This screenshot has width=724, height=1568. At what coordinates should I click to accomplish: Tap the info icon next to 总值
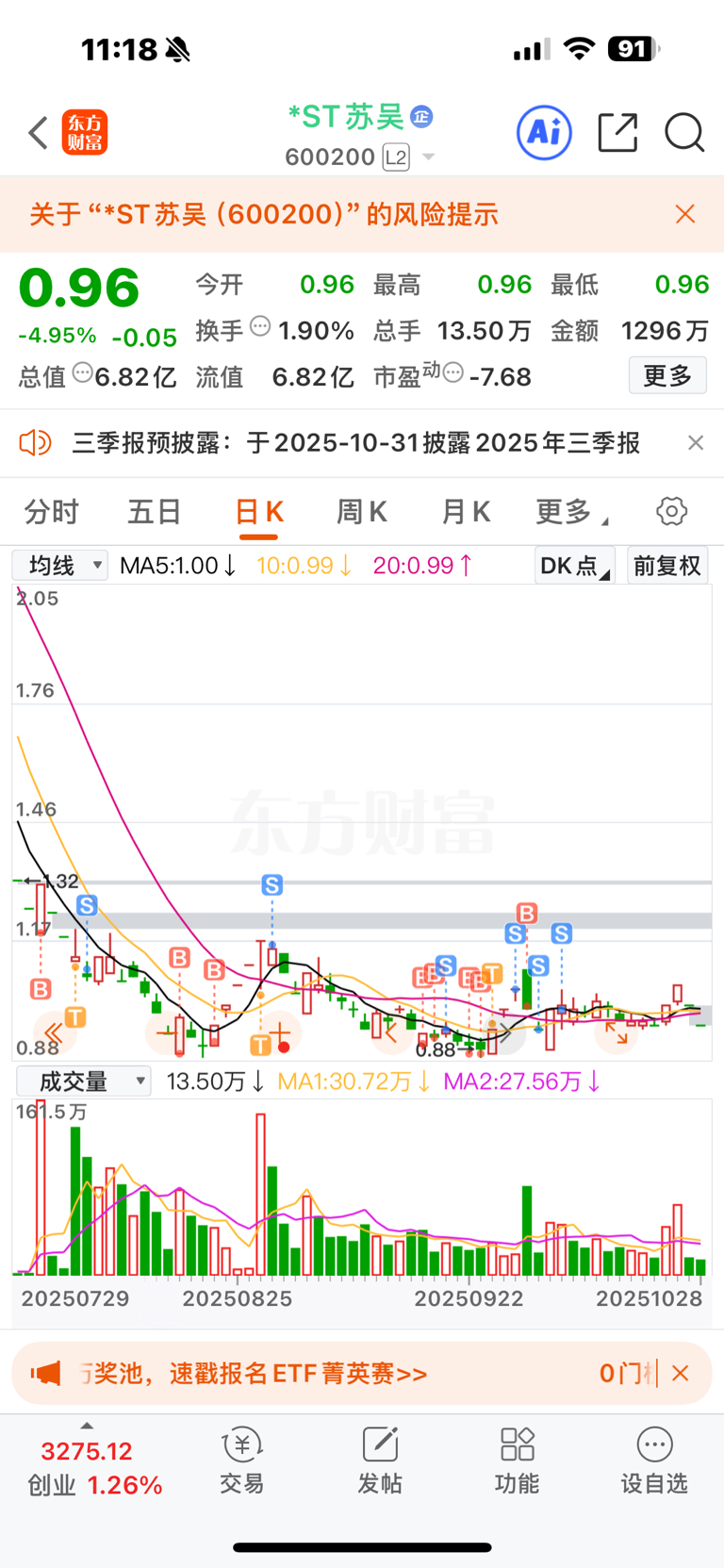[x=83, y=373]
